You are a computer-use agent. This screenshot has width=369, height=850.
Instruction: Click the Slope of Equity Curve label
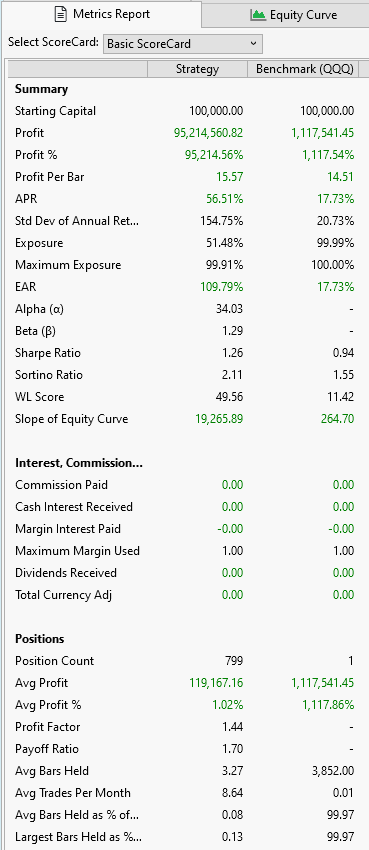(x=72, y=419)
